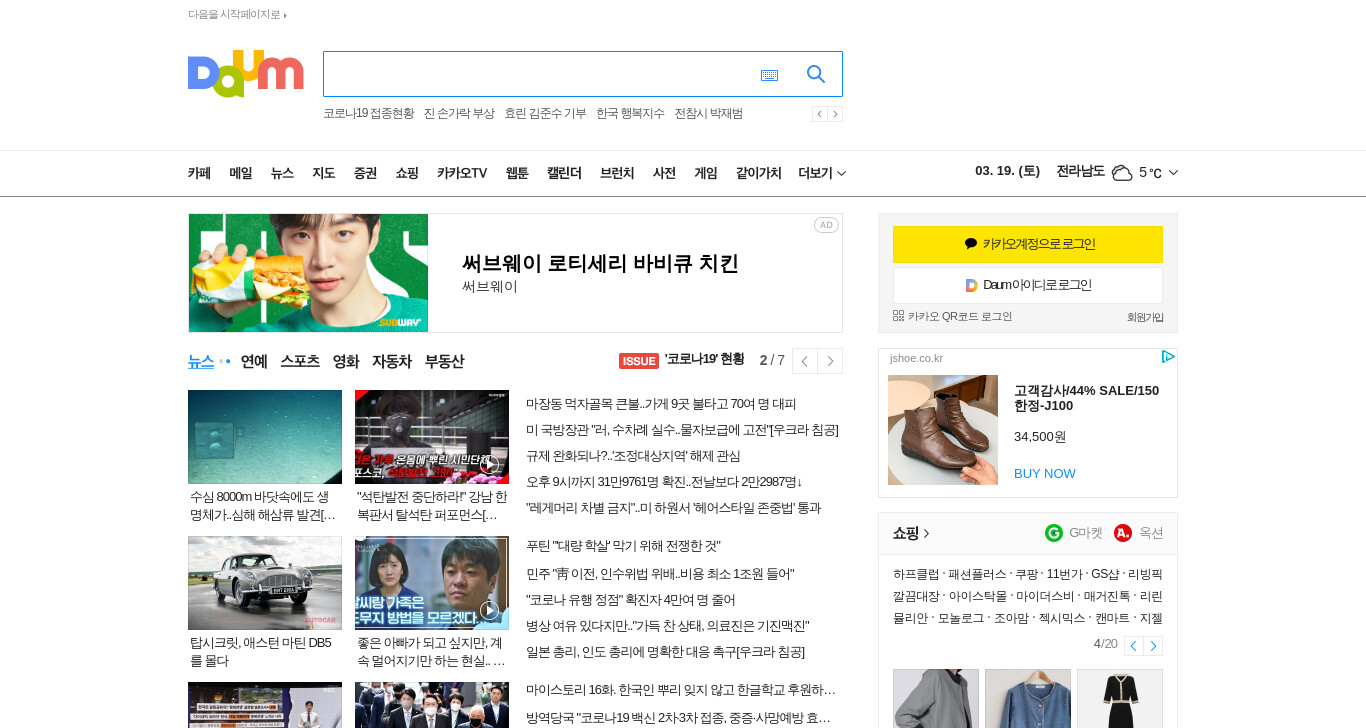Open headline 규제 완화되나 조정대상지역 해제 관심
Viewport: 1366px width, 728px height.
pyautogui.click(x=633, y=456)
